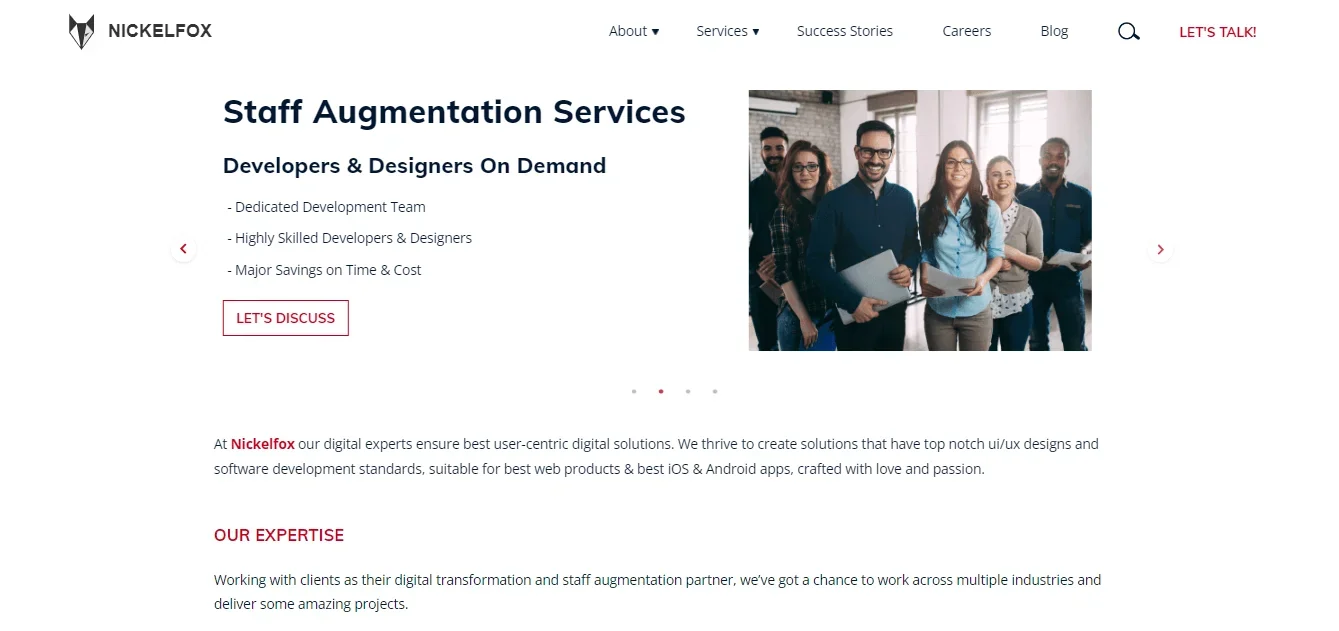This screenshot has width=1339, height=631.
Task: Navigate to the Careers page
Action: pos(966,31)
